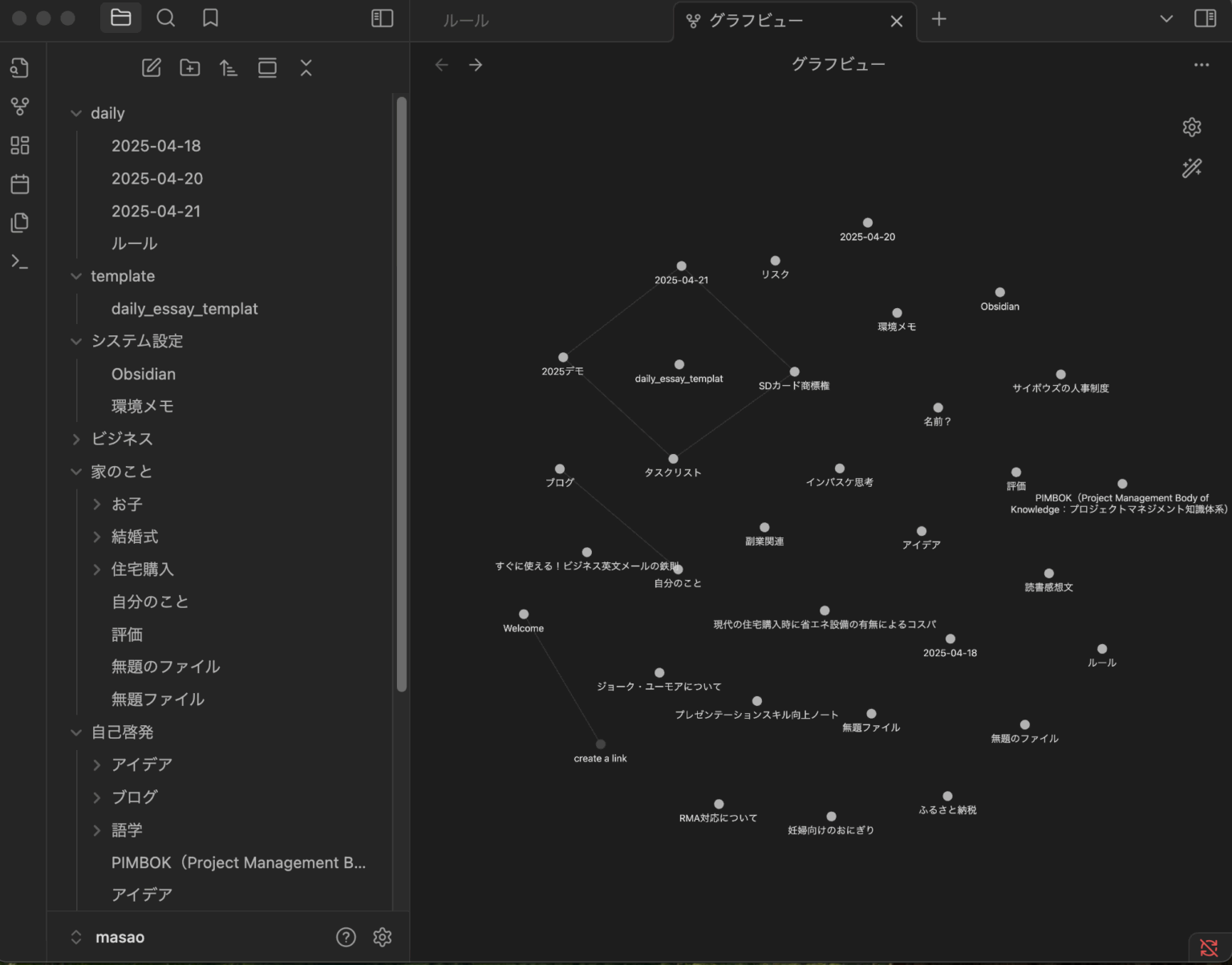Select the RMA対応について graph node
This screenshot has width=1232, height=965.
[x=719, y=805]
